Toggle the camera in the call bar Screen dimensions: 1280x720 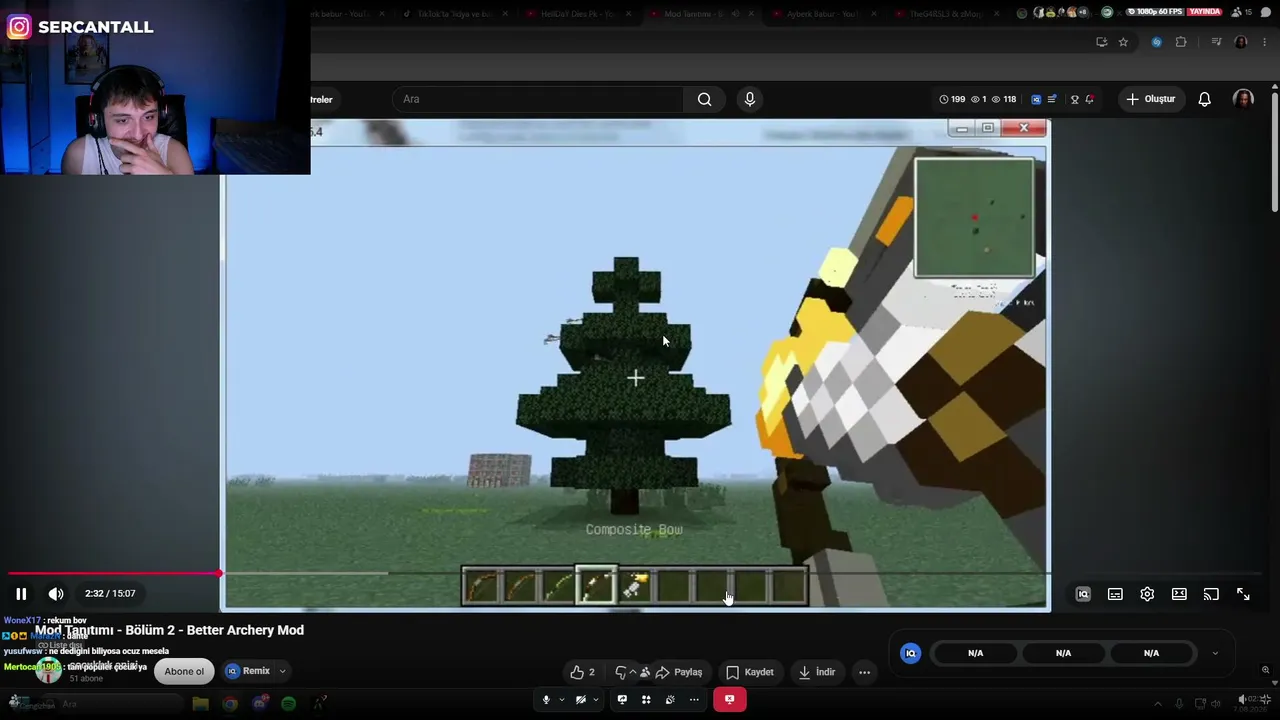click(581, 700)
